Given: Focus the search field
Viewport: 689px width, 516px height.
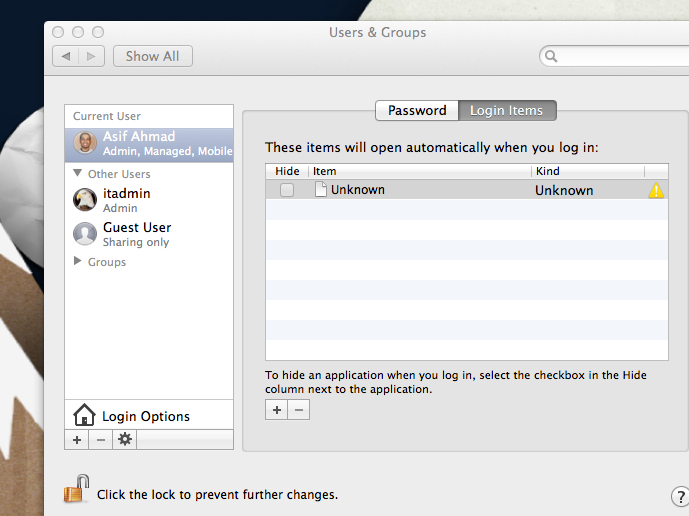Looking at the screenshot, I should [615, 56].
